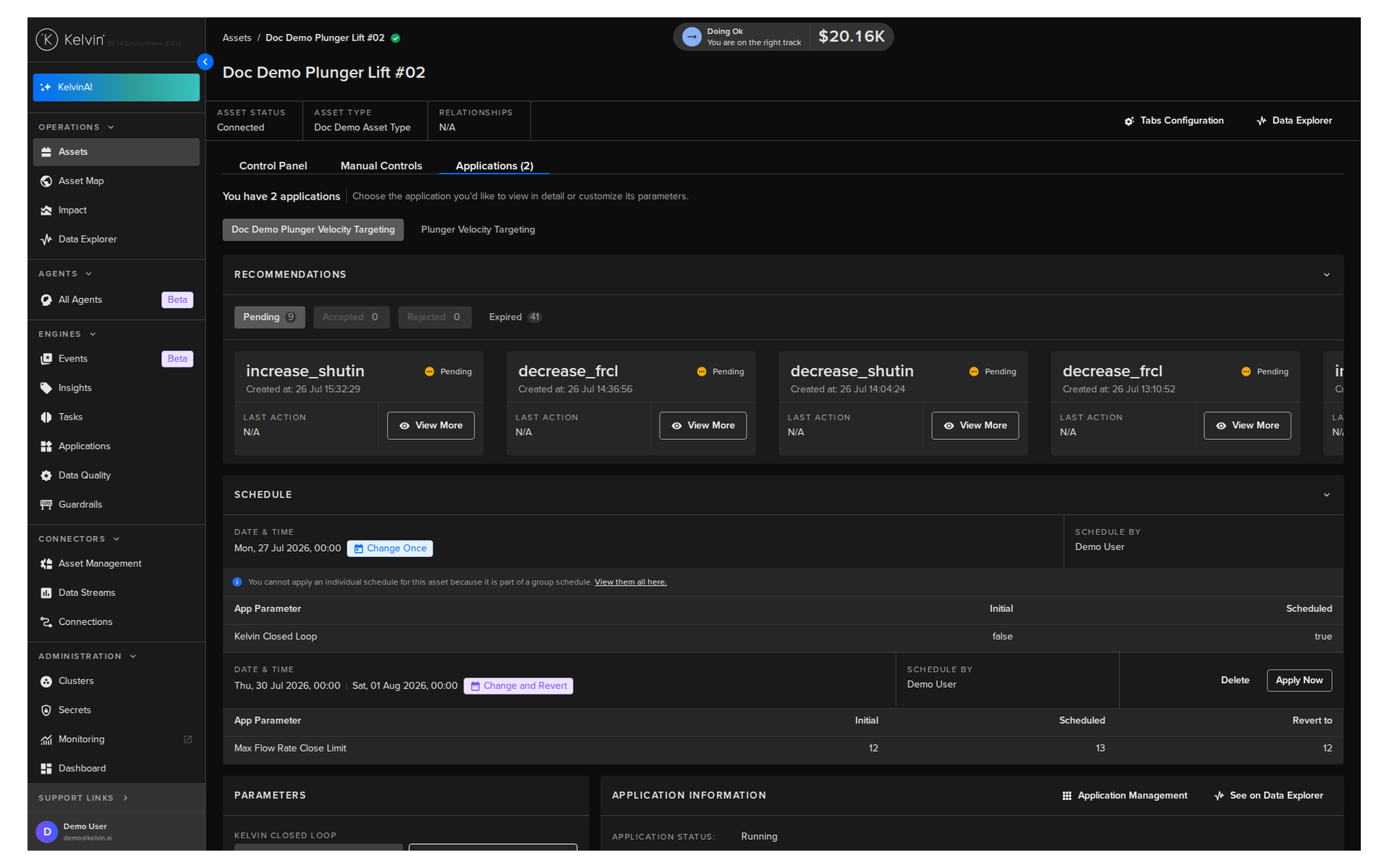Viewport: 1389px width, 868px height.
Task: Open Dashboard icon in Administration
Action: tap(46, 769)
